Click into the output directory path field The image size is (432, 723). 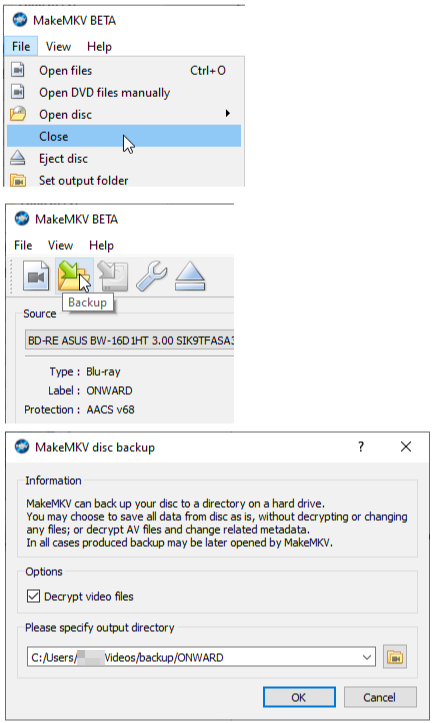pos(194,657)
